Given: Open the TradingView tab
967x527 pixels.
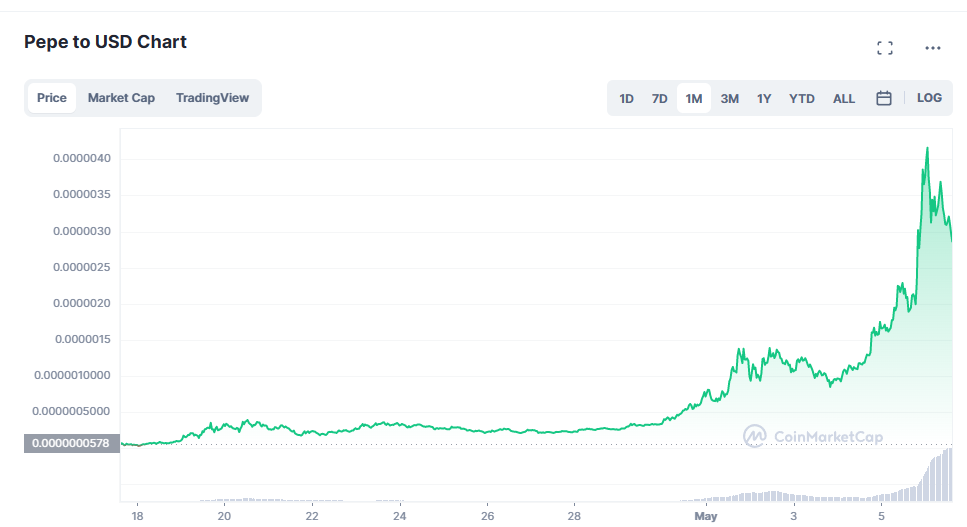Looking at the screenshot, I should [212, 98].
